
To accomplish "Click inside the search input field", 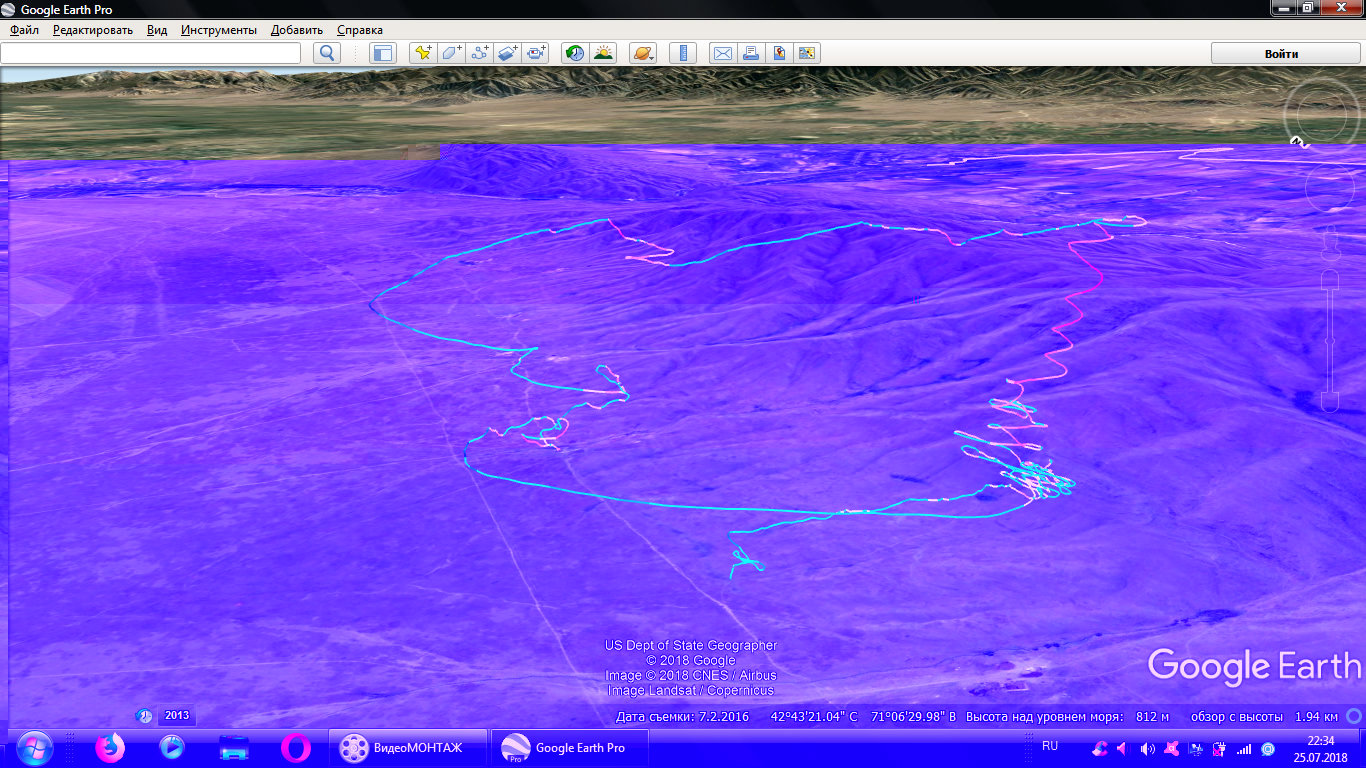I will [151, 53].
